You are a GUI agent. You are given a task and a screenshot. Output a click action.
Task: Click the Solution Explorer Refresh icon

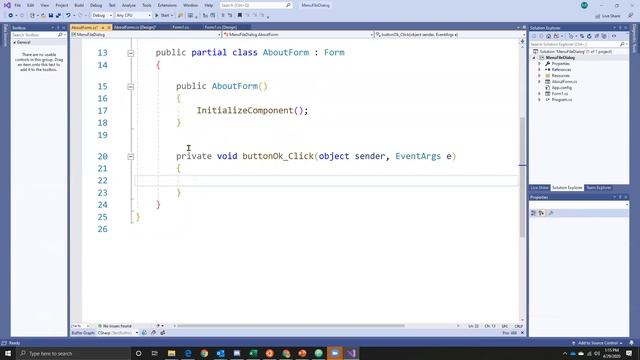pyautogui.click(x=589, y=36)
